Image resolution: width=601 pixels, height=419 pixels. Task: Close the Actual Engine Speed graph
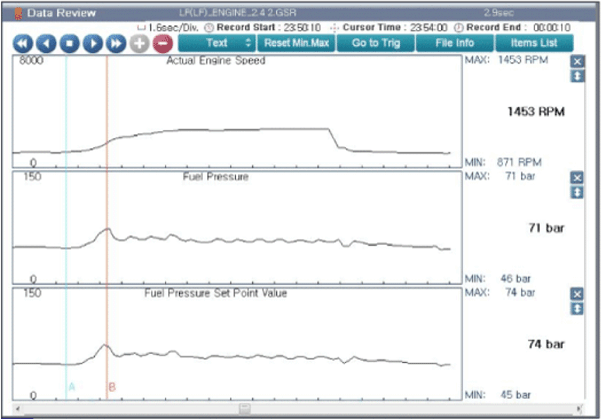[x=577, y=62]
